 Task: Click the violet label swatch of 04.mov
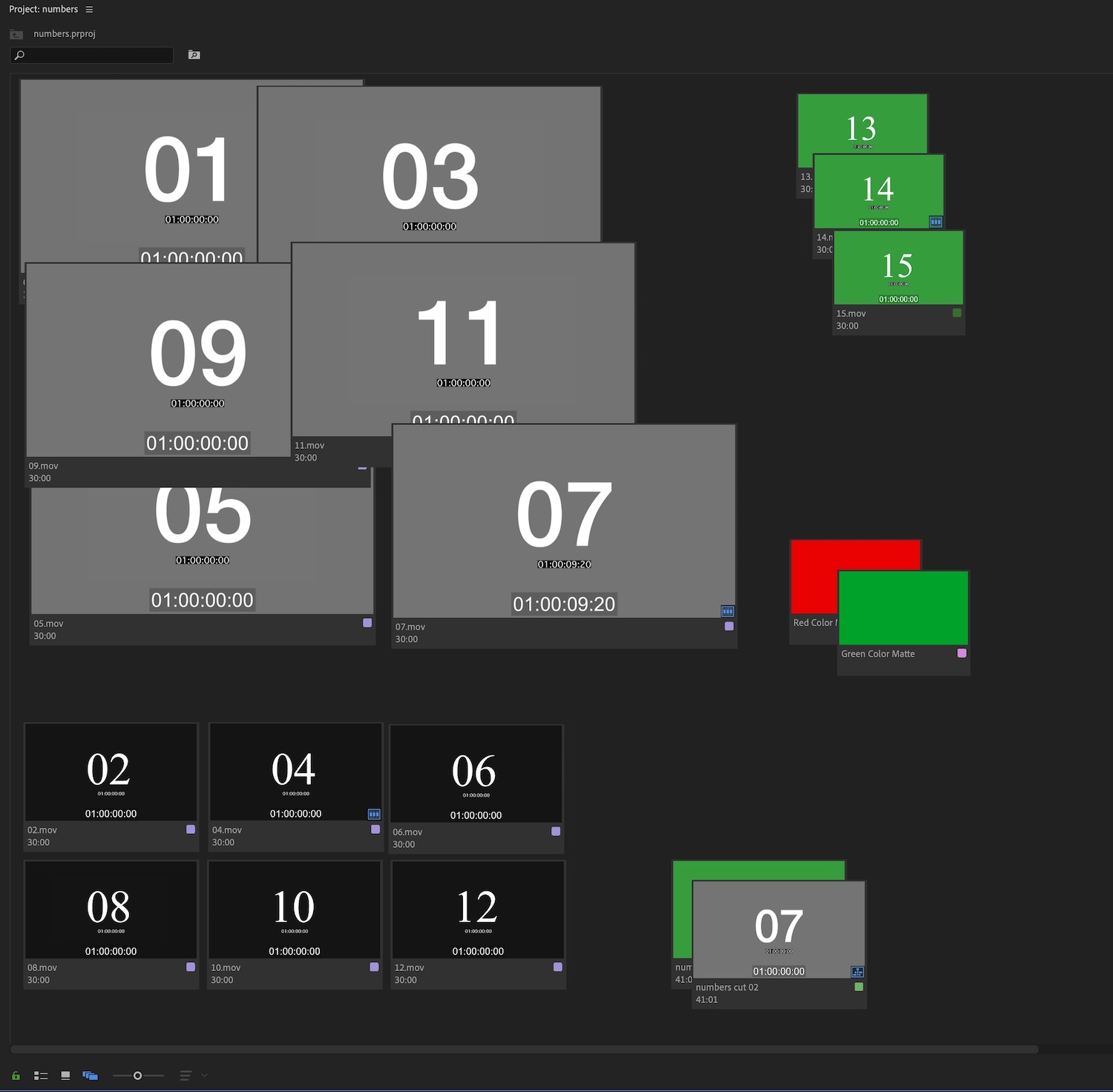(375, 829)
